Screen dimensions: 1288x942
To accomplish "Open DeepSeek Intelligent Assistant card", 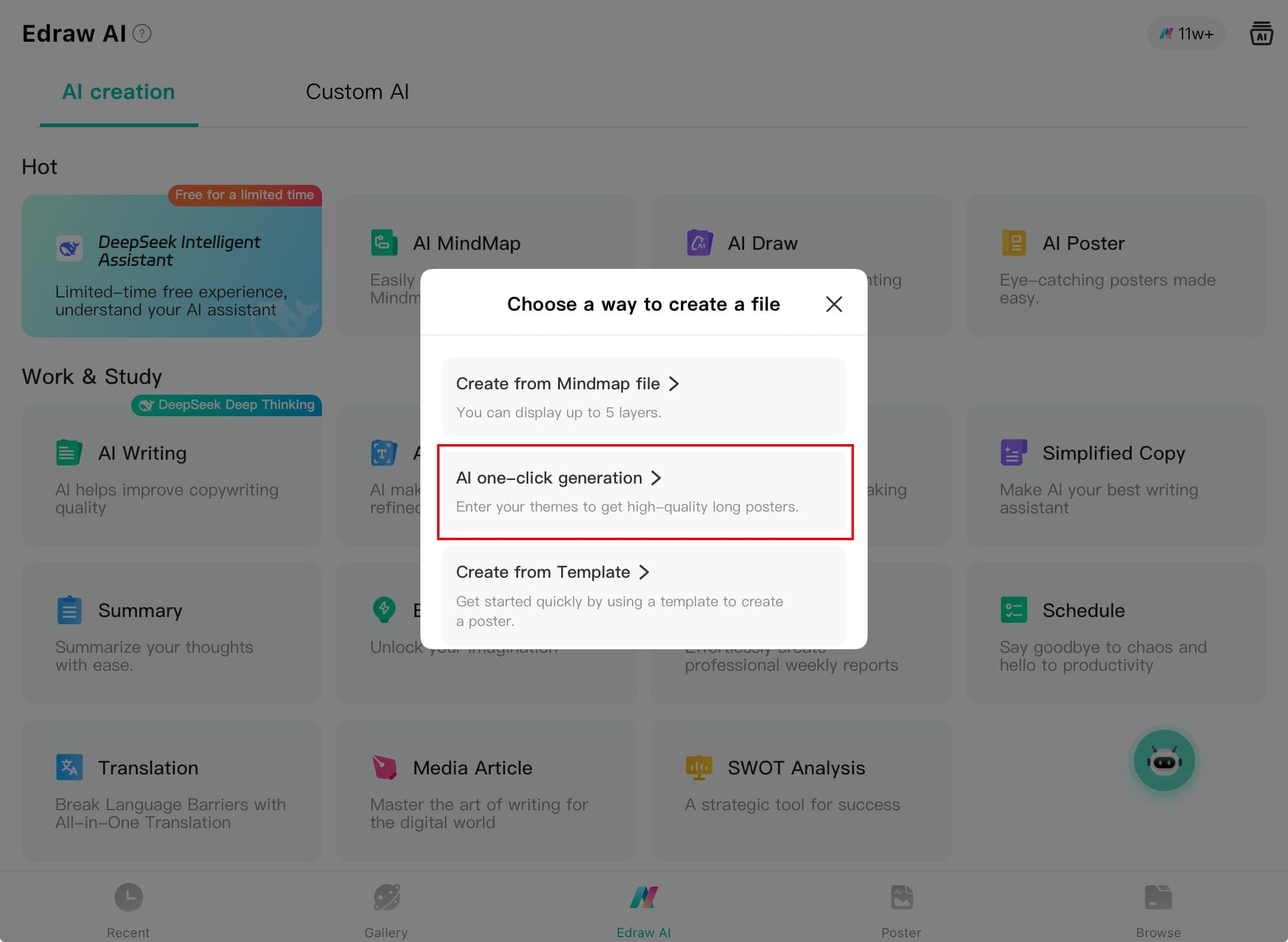I will pyautogui.click(x=172, y=266).
